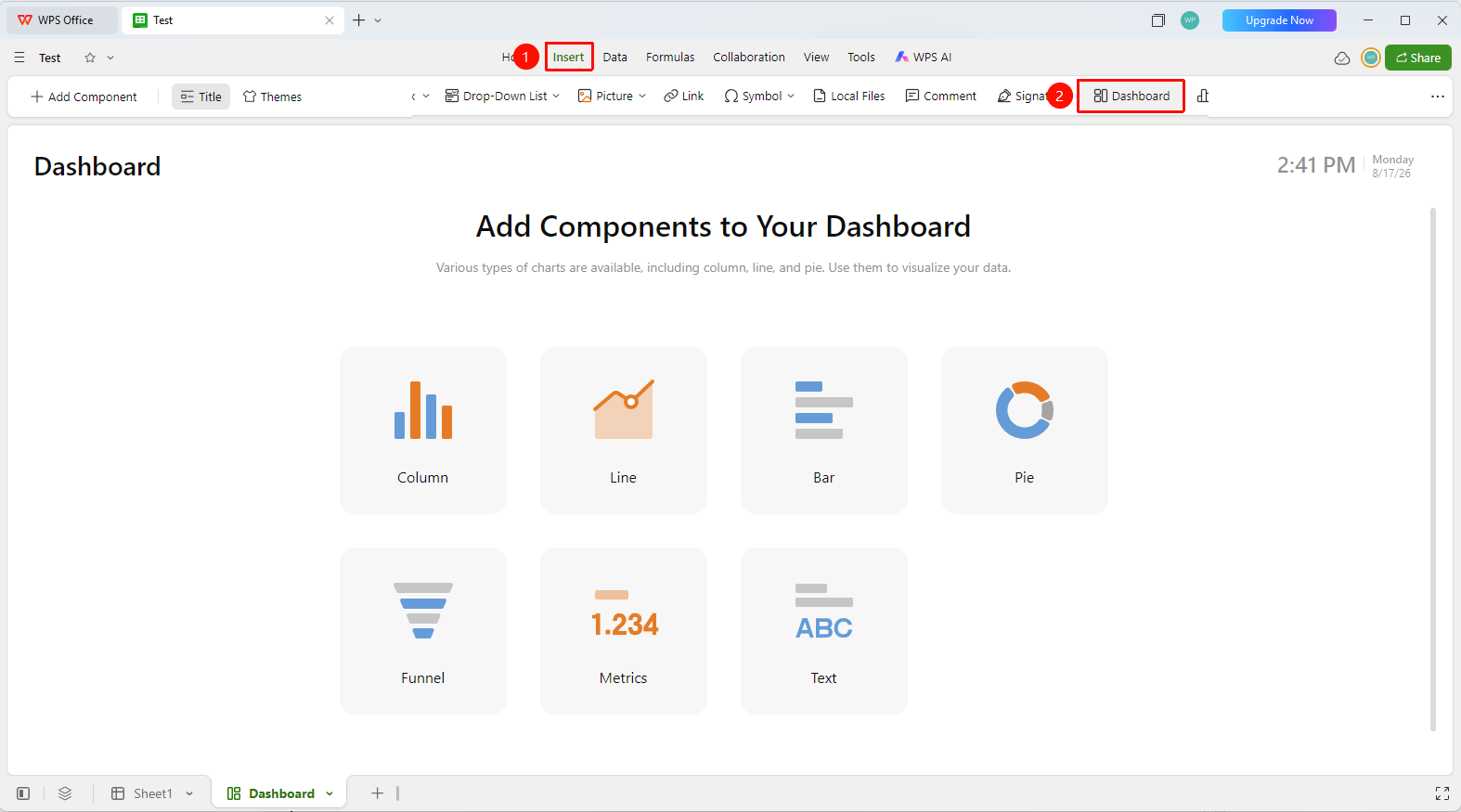Enter full screen mode

coord(1442,793)
